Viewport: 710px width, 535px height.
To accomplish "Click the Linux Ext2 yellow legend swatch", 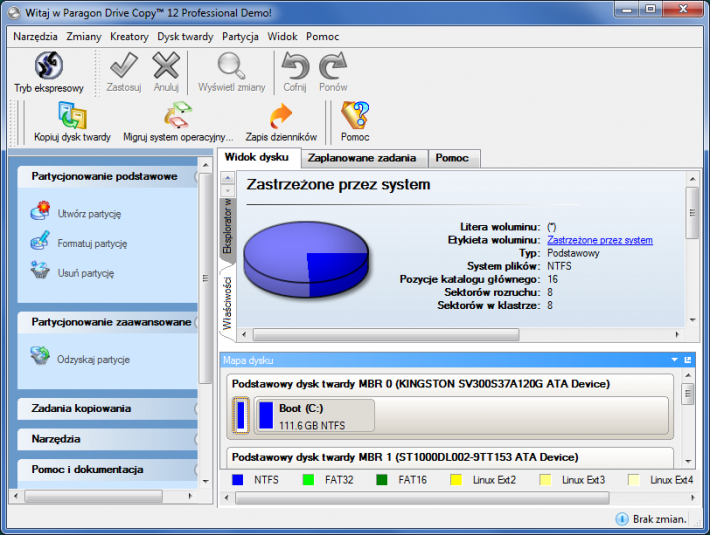I will point(456,480).
